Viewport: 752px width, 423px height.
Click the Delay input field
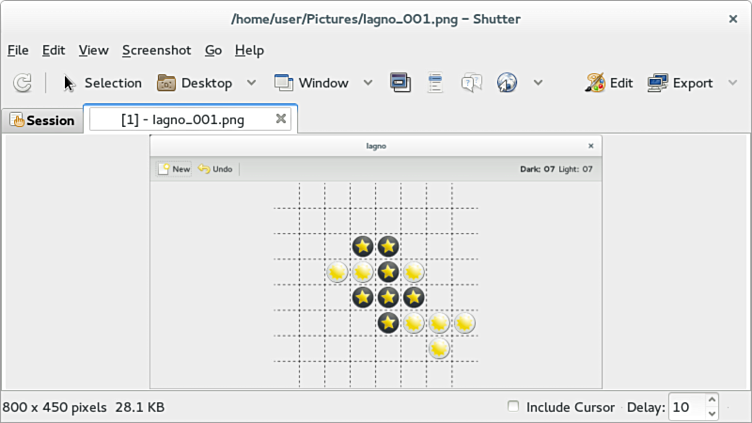point(686,407)
